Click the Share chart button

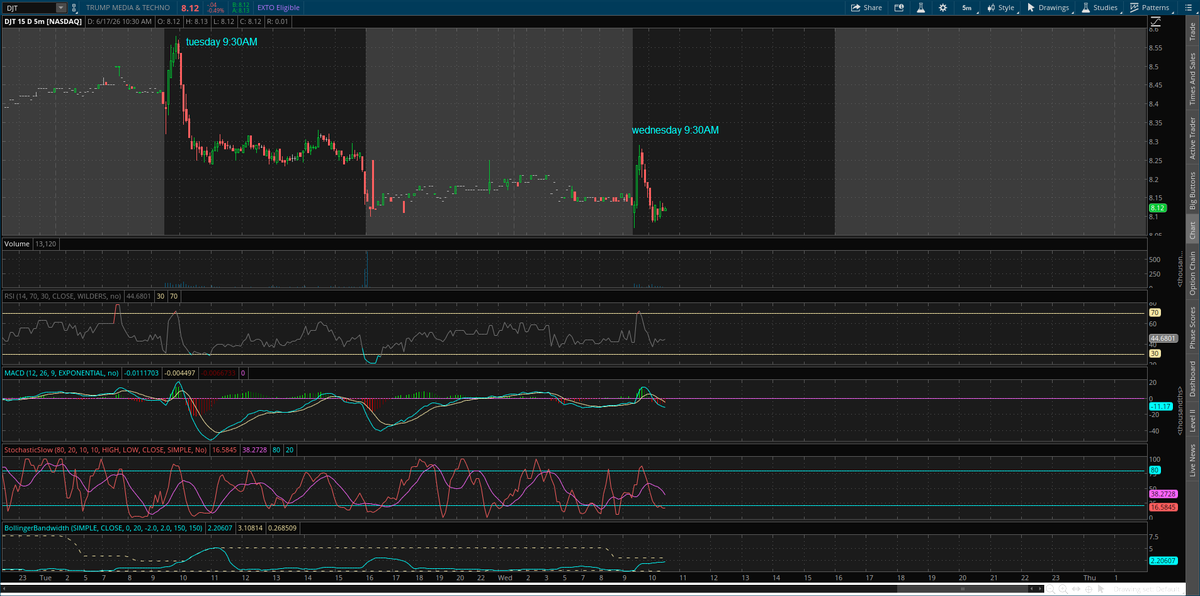click(x=866, y=7)
